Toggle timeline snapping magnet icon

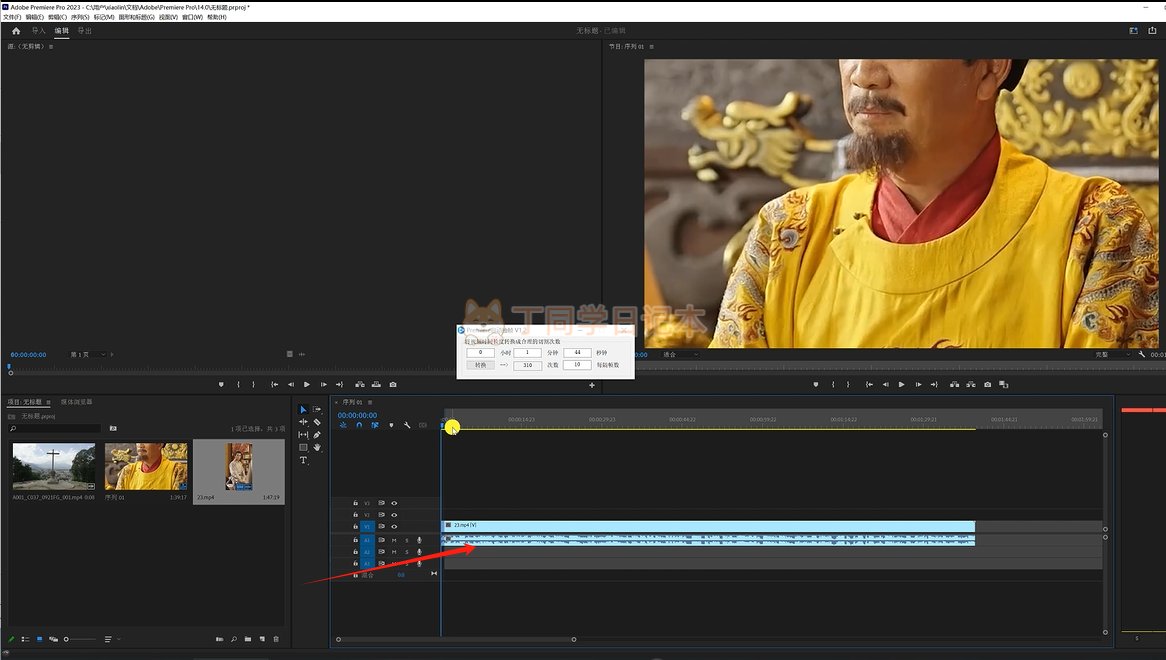[359, 425]
